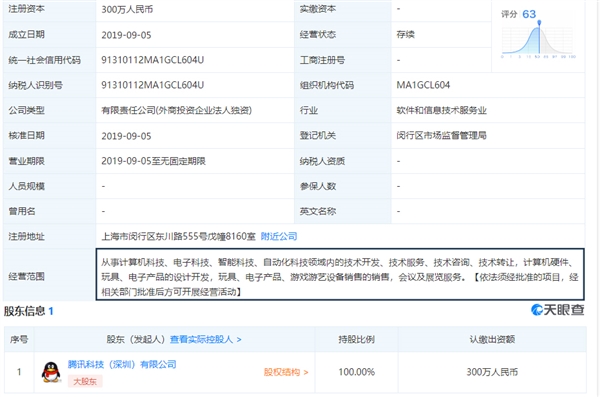Image resolution: width=600 pixels, height=397 pixels.
Task: Select industry value 软件和信息技术服务业
Action: (x=441, y=110)
